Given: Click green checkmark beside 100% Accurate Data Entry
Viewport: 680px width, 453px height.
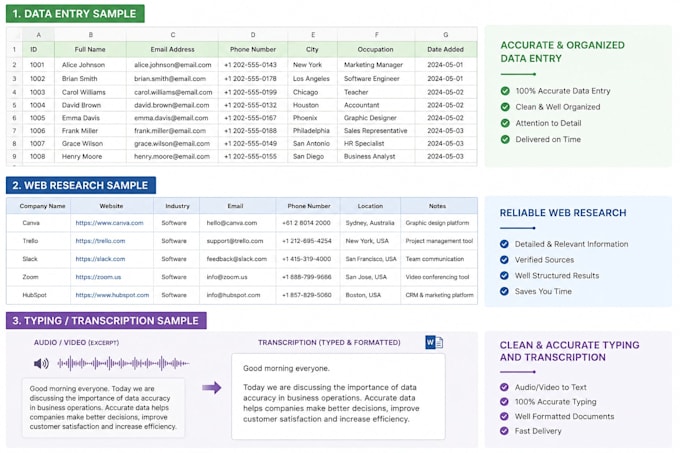Looking at the screenshot, I should (x=505, y=91).
